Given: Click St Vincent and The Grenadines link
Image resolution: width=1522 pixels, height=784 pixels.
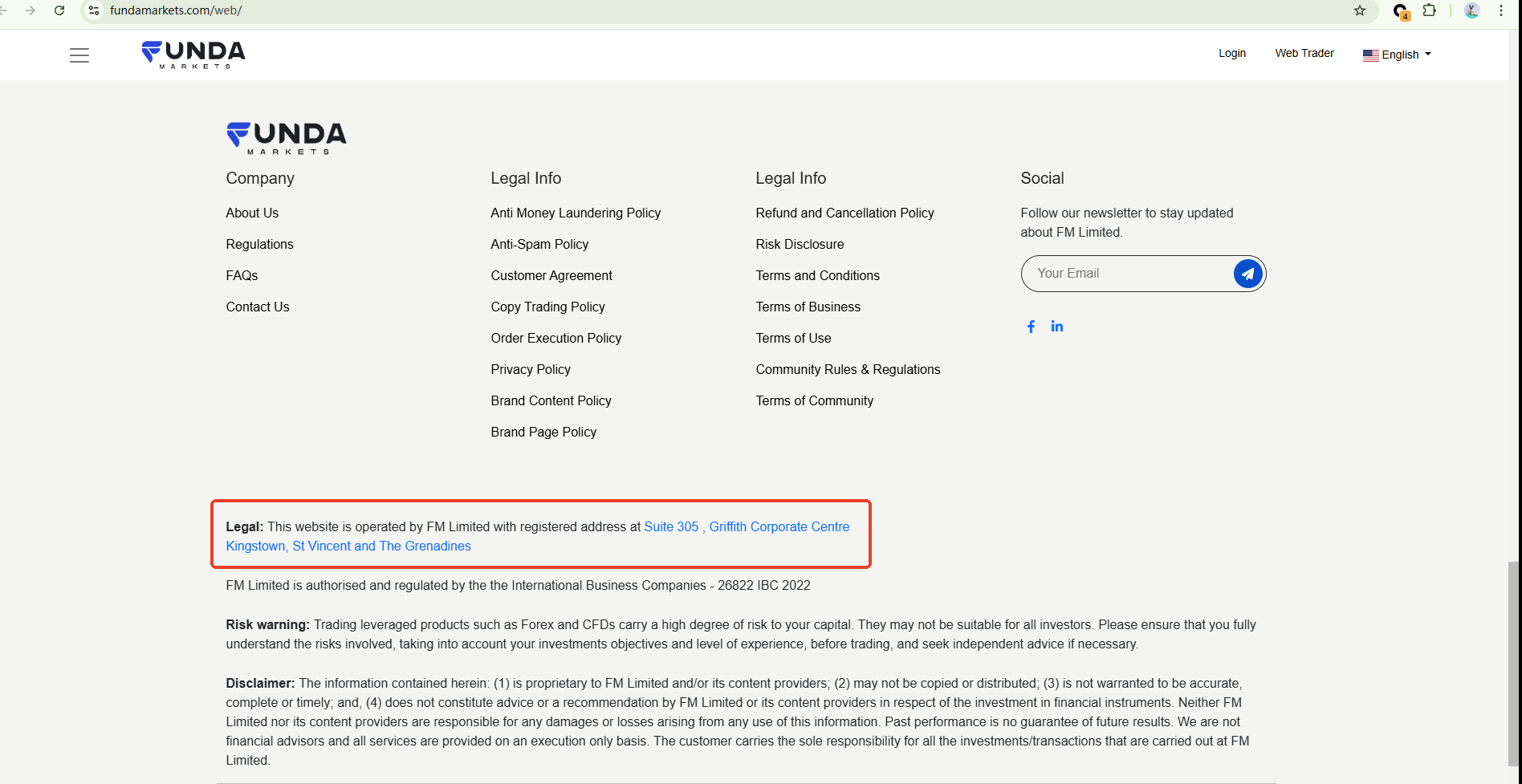Looking at the screenshot, I should coord(381,546).
